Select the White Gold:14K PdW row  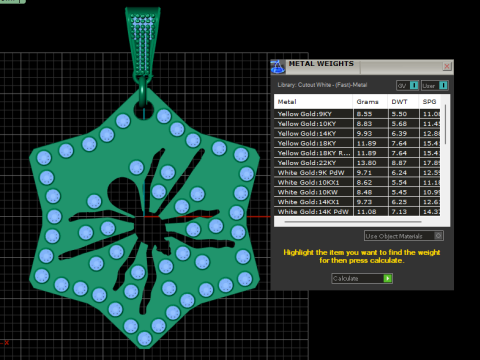point(357,212)
